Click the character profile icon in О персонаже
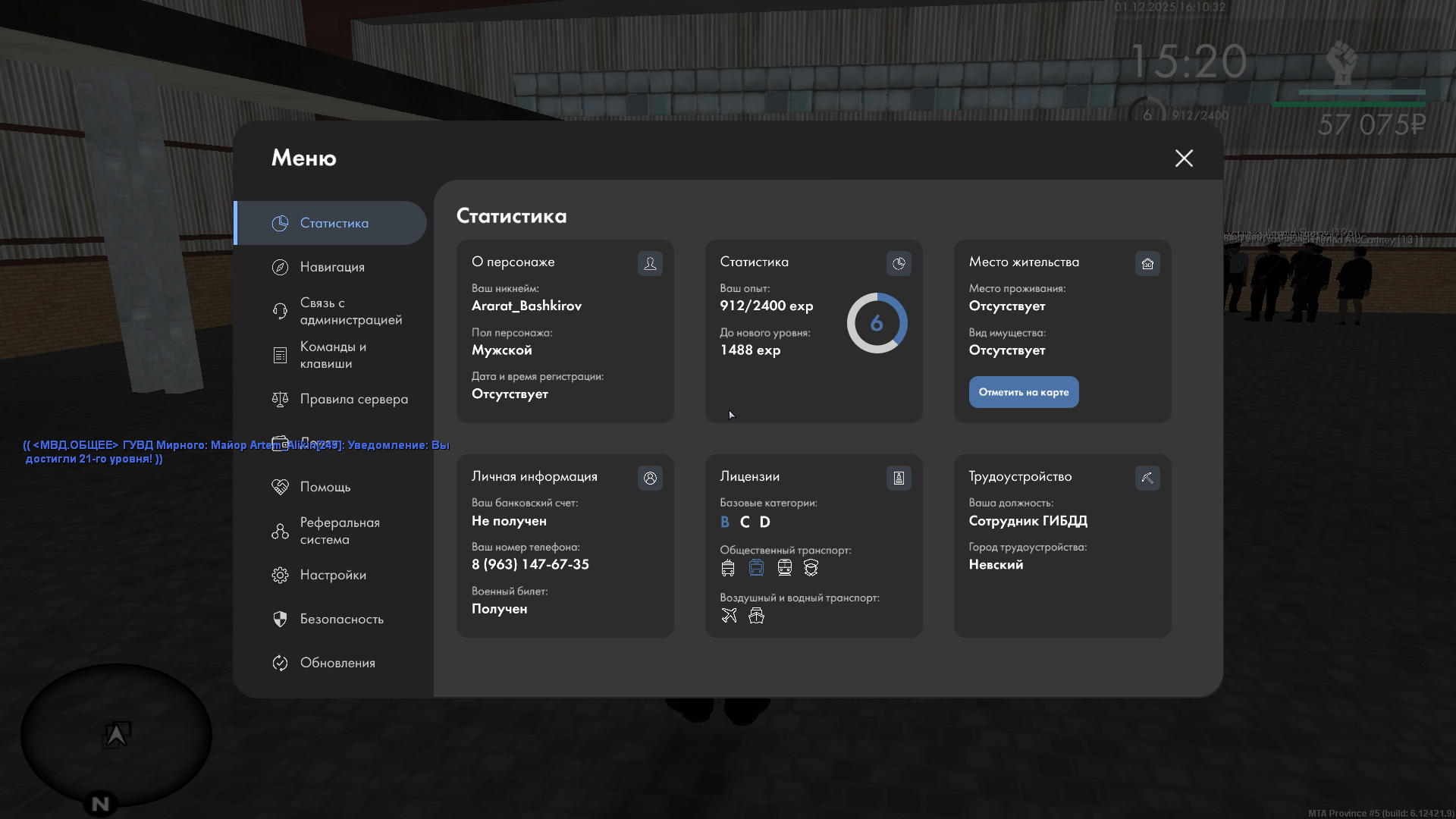This screenshot has width=1456, height=819. click(650, 263)
